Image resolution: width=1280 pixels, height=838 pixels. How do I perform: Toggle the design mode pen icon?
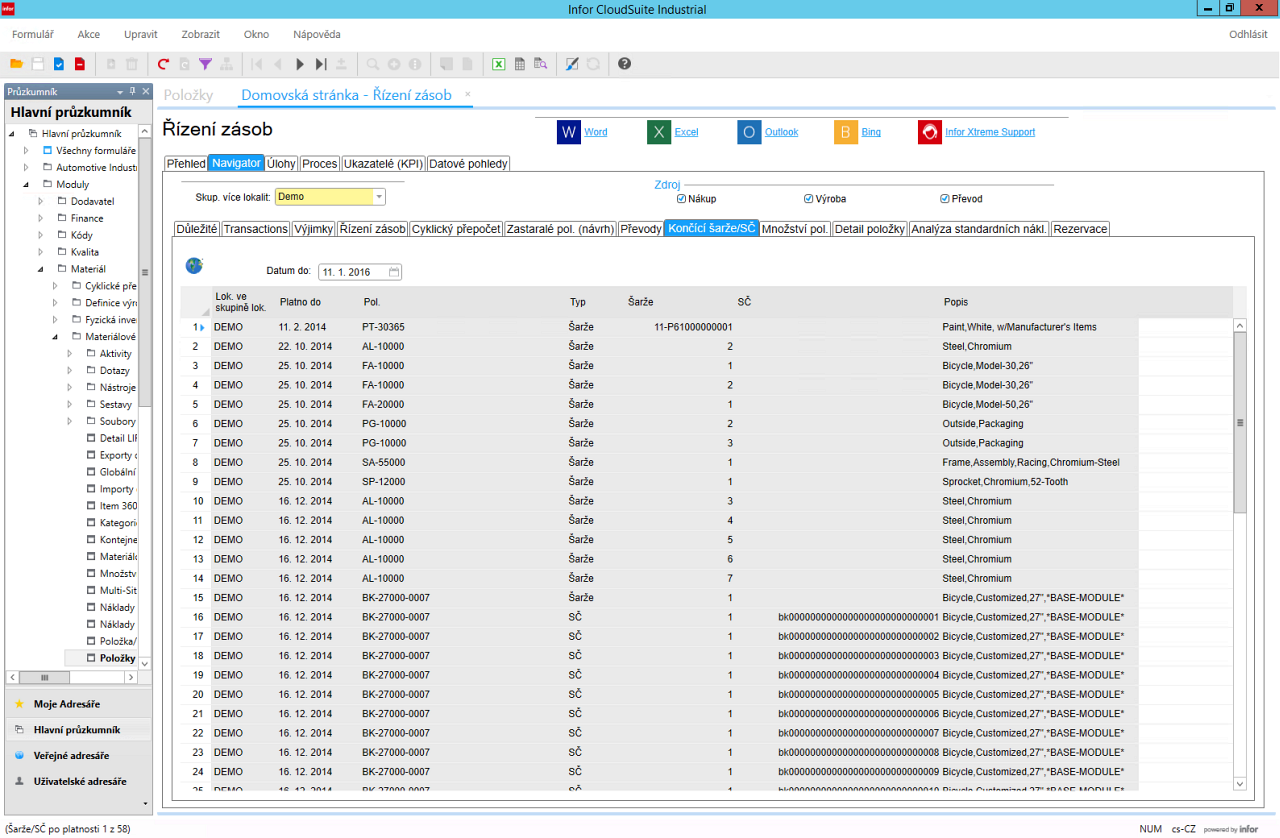coord(572,64)
